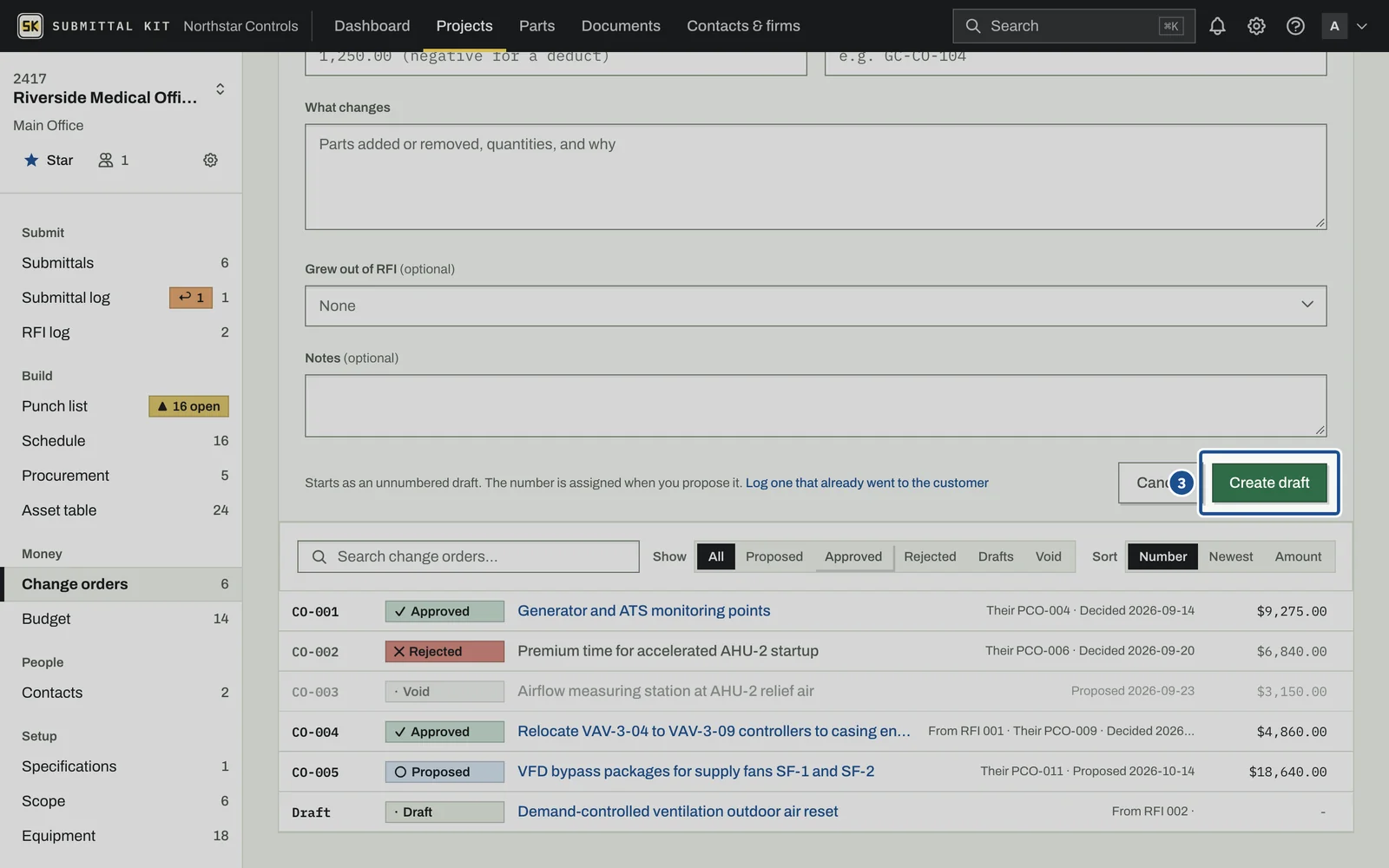Expand account menu chevron
The image size is (1389, 868).
1362,26
